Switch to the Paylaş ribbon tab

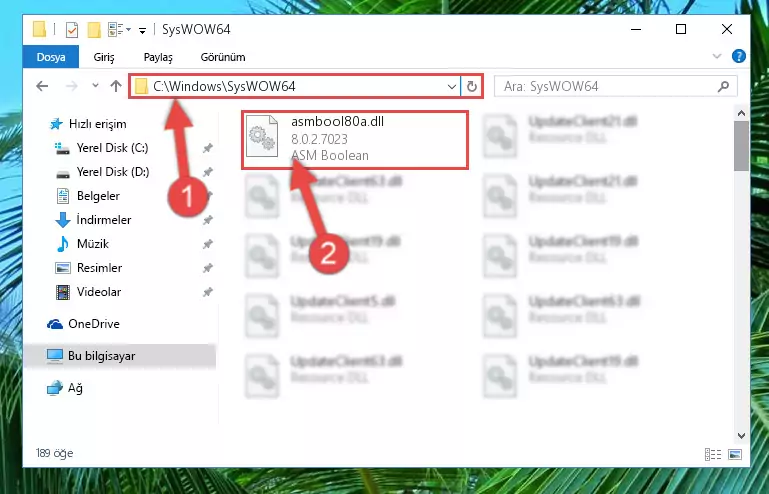[x=158, y=57]
